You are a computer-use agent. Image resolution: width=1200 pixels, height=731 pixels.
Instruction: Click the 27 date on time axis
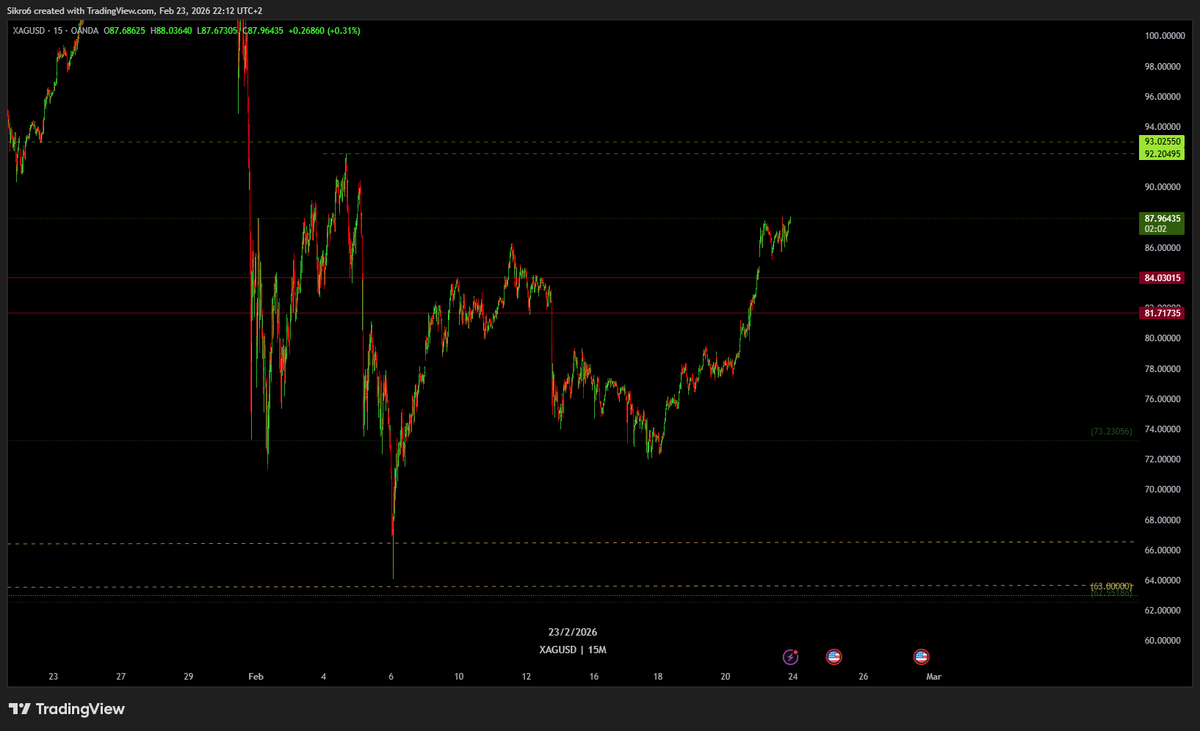(120, 677)
